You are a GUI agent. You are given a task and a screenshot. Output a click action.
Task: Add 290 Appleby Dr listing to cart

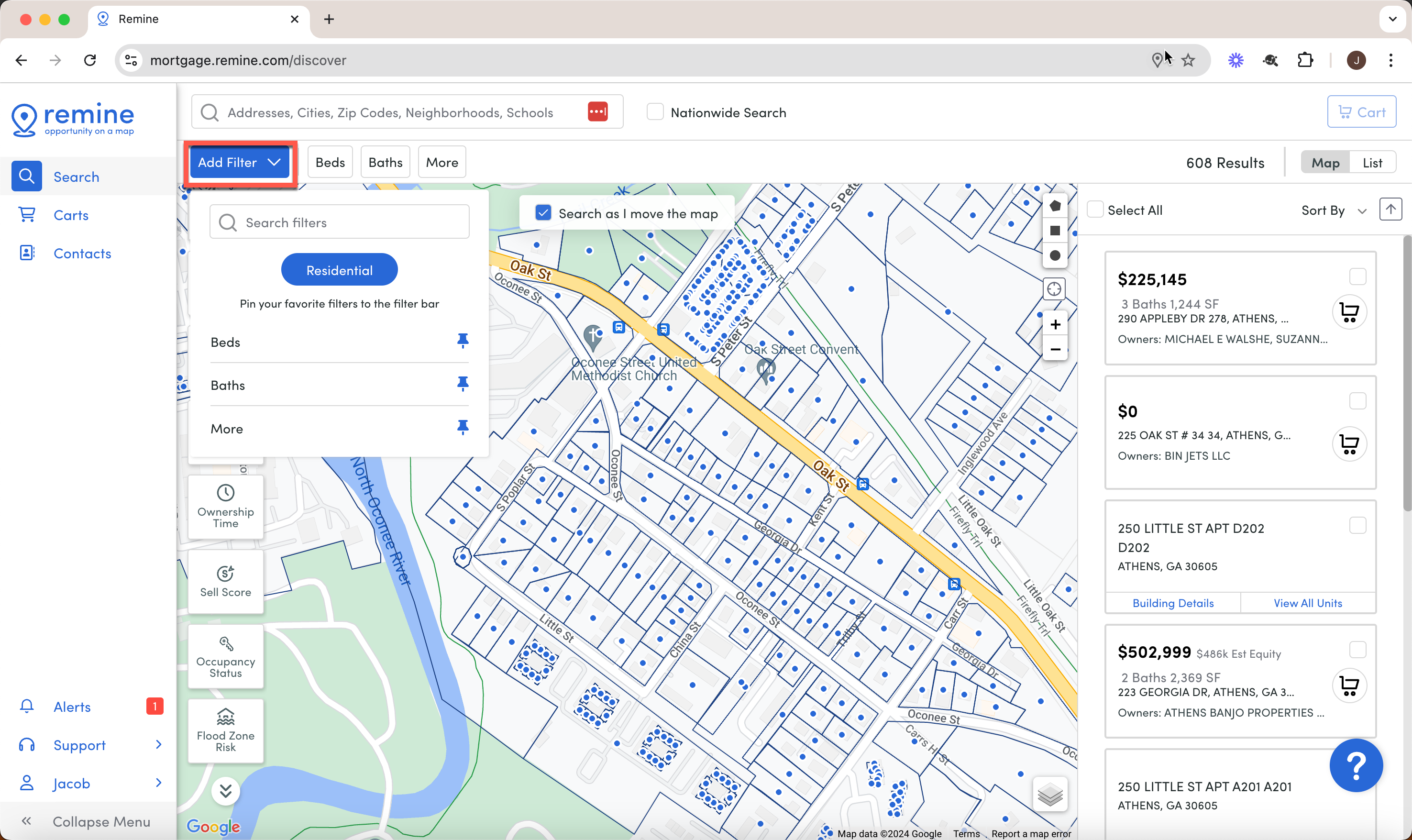coord(1349,312)
